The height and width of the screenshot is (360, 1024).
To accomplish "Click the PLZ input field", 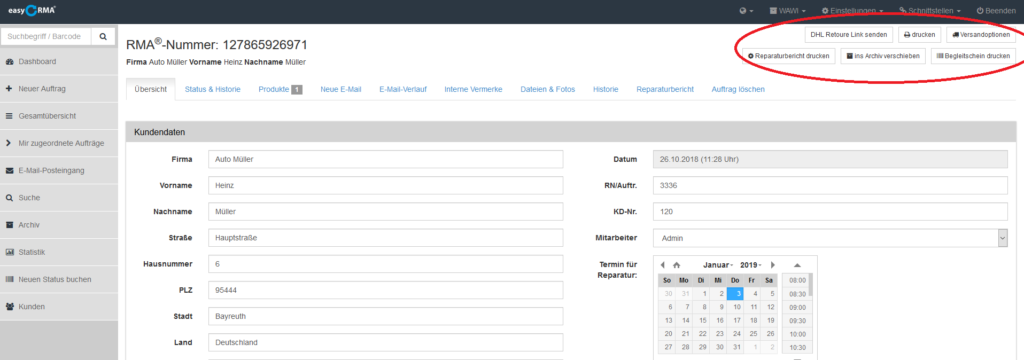I will (385, 290).
